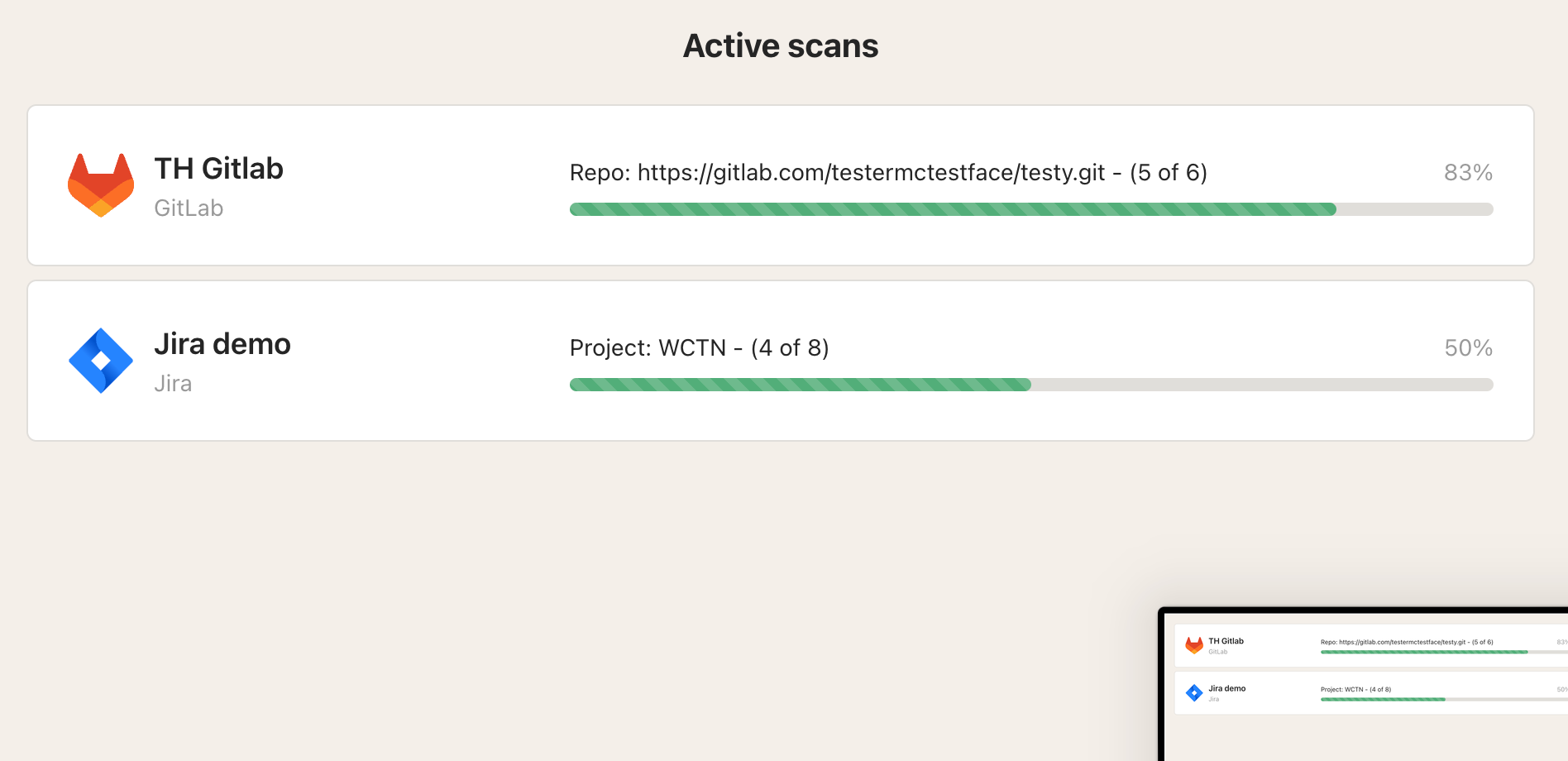Select the Jira demo scan title
This screenshot has height=761, width=1568.
pyautogui.click(x=222, y=343)
